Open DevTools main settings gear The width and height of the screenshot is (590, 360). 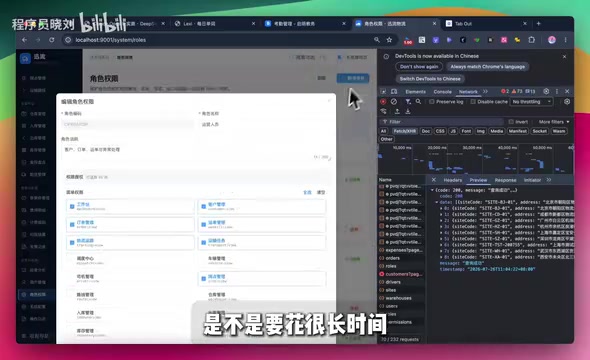coord(546,91)
